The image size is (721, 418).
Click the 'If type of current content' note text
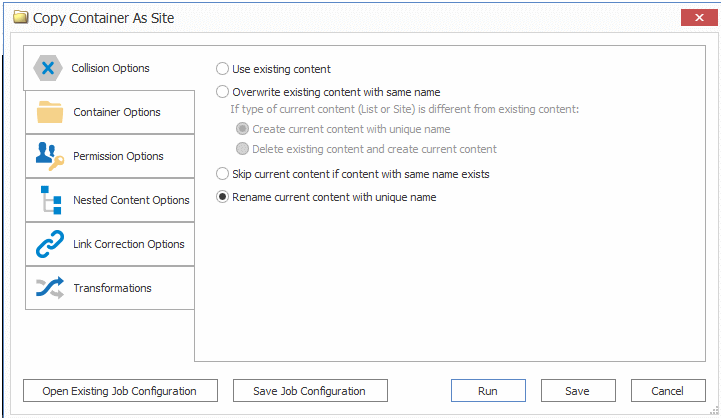coord(405,109)
